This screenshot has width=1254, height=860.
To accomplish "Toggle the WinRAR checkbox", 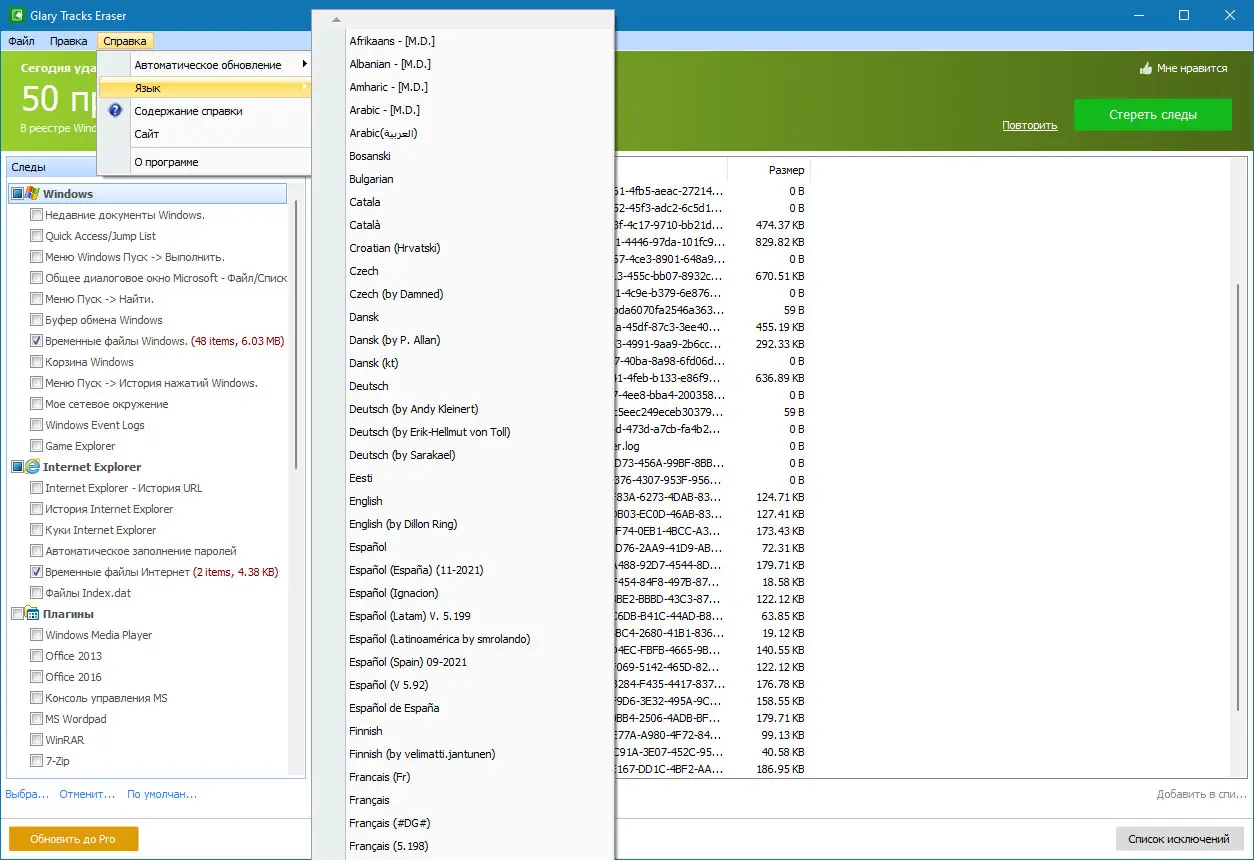I will (x=36, y=740).
